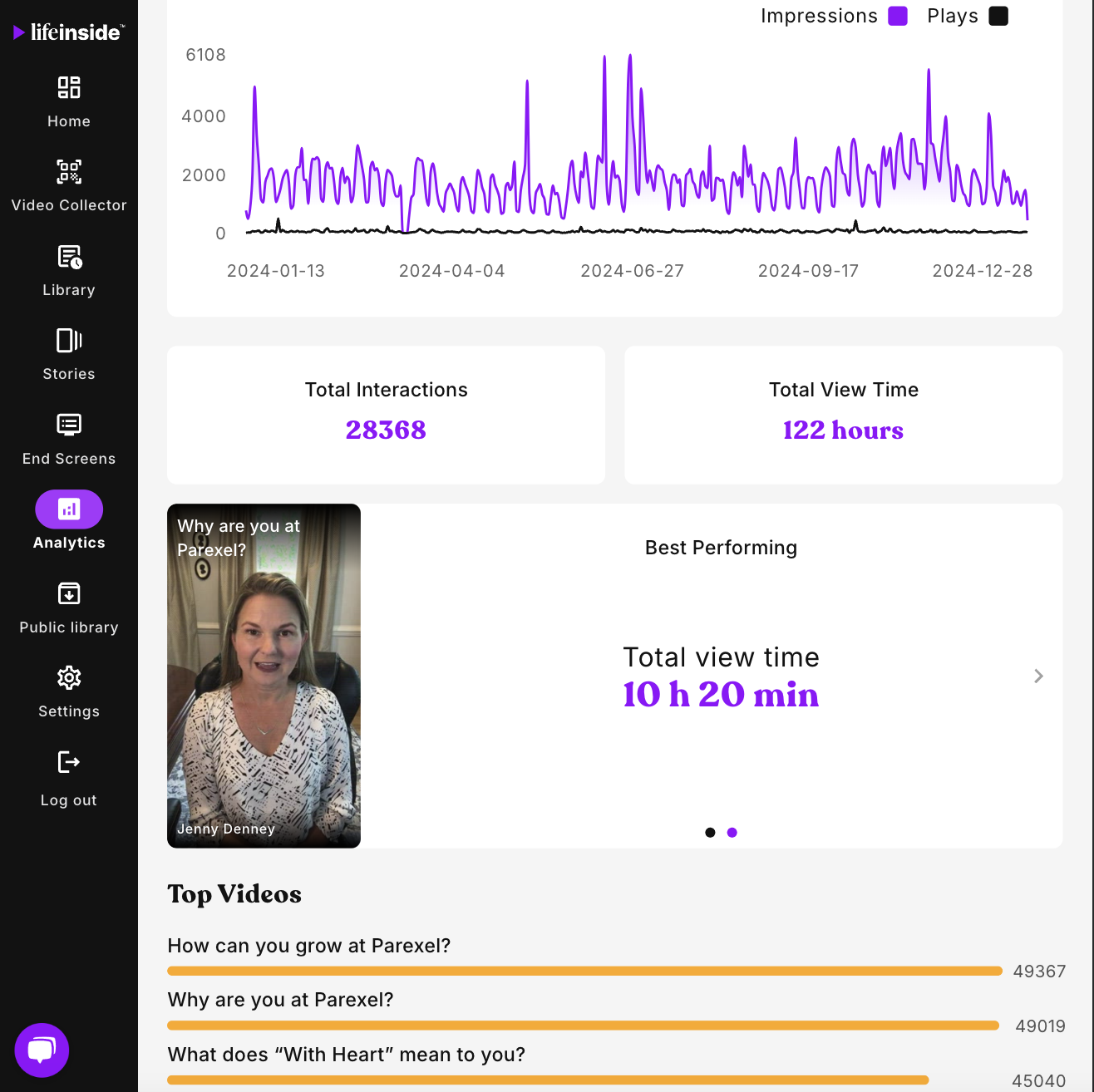The height and width of the screenshot is (1092, 1094).
Task: Open the Stories icon
Action: (x=69, y=341)
